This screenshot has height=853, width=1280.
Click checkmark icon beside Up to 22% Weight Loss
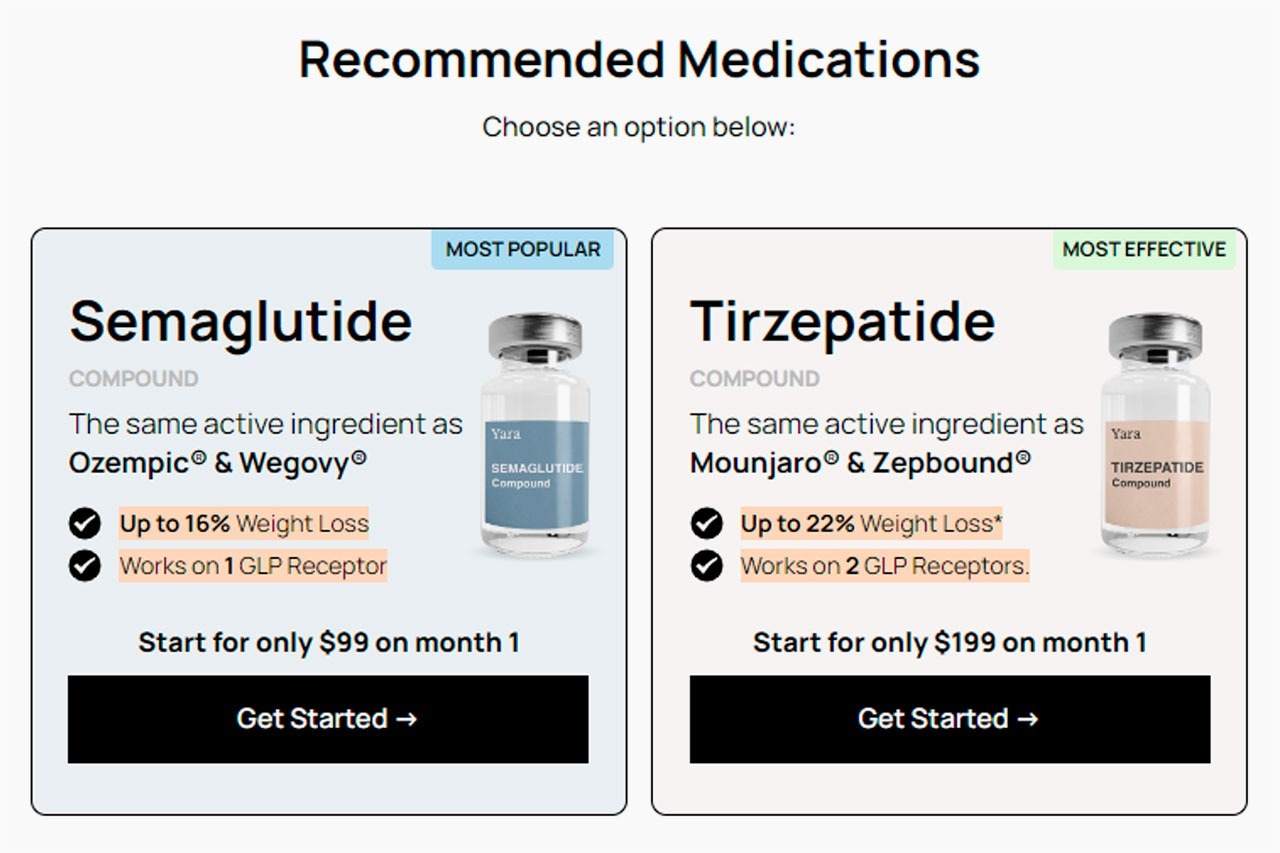click(707, 523)
